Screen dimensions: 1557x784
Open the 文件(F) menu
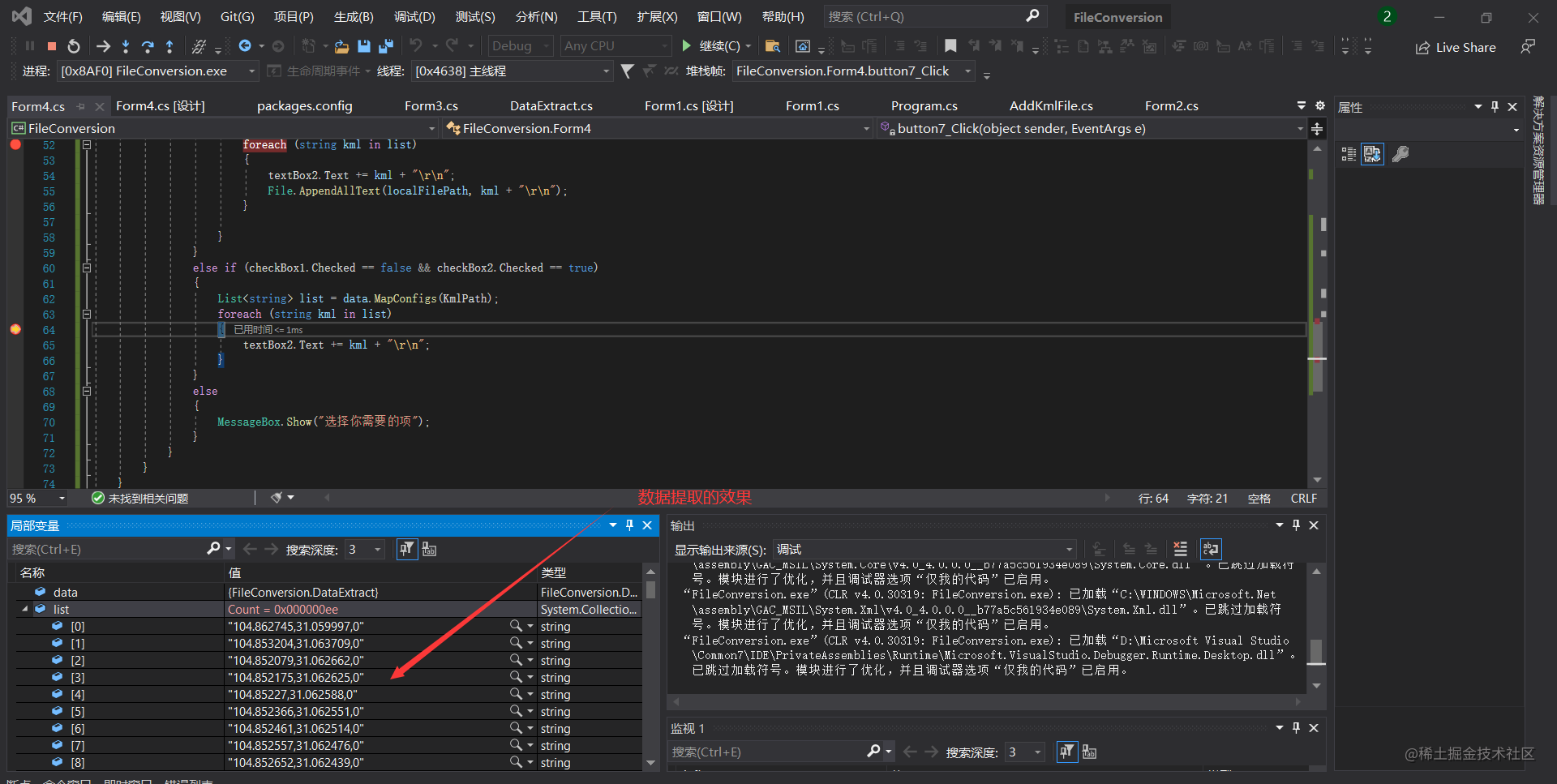(x=63, y=17)
